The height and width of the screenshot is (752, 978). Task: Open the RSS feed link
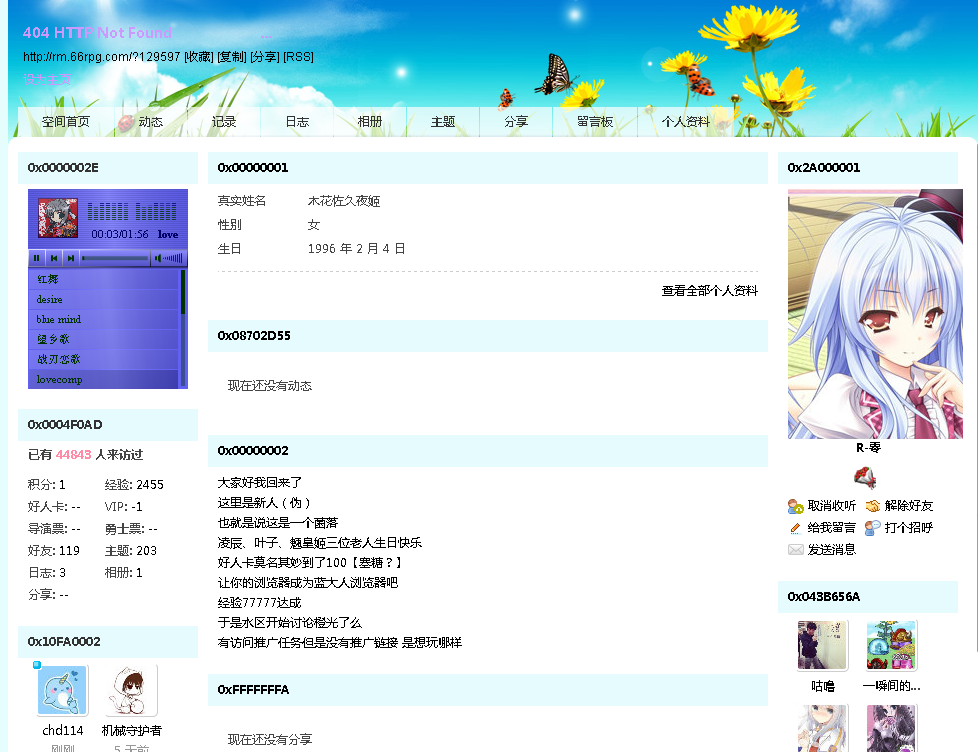point(298,57)
